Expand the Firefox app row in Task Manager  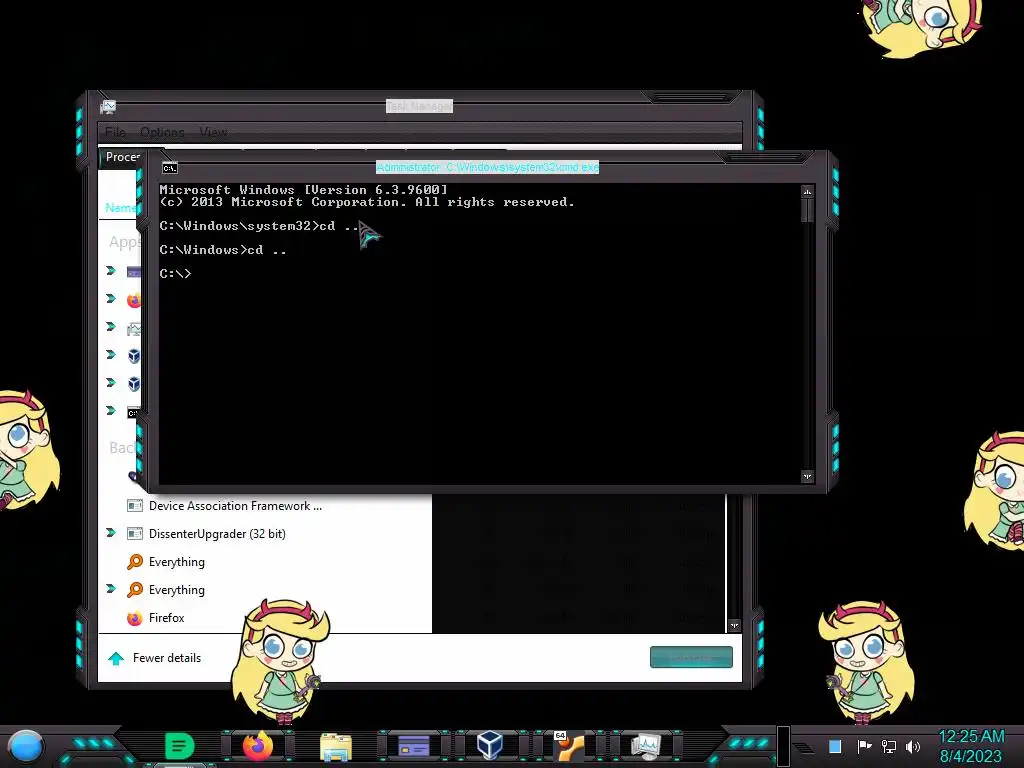click(111, 298)
